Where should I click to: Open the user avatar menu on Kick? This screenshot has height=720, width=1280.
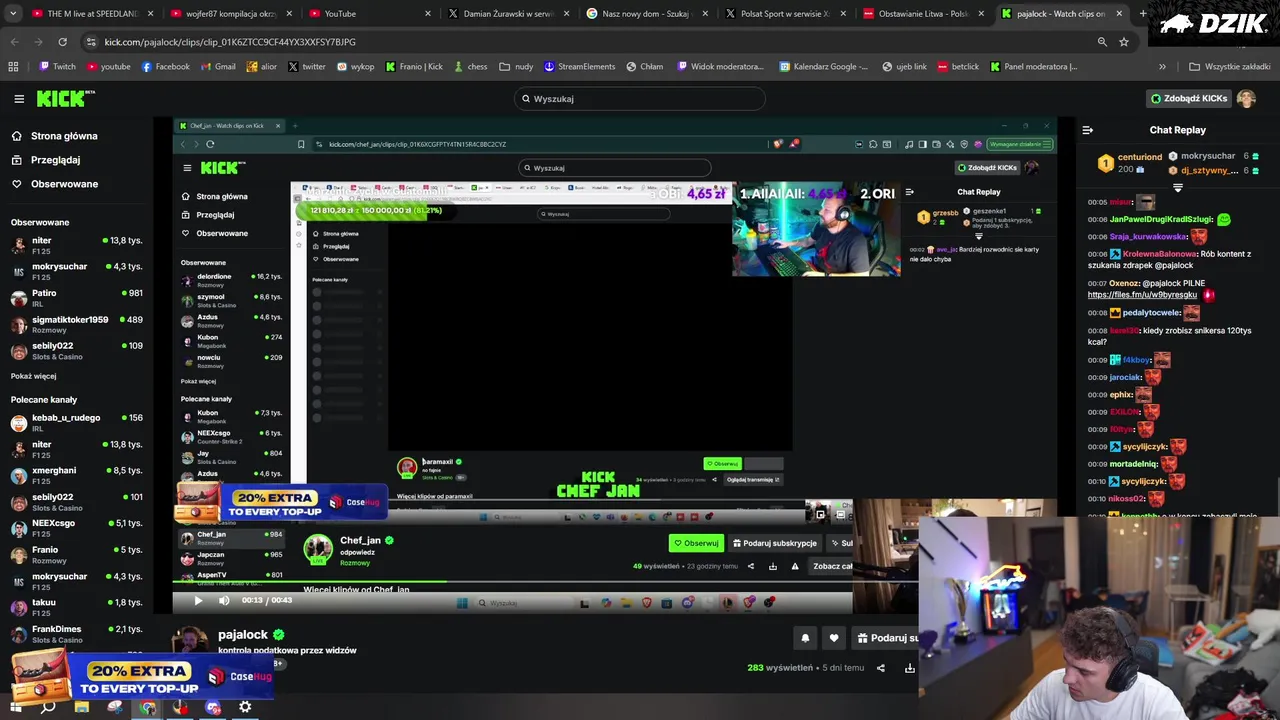click(x=1246, y=99)
